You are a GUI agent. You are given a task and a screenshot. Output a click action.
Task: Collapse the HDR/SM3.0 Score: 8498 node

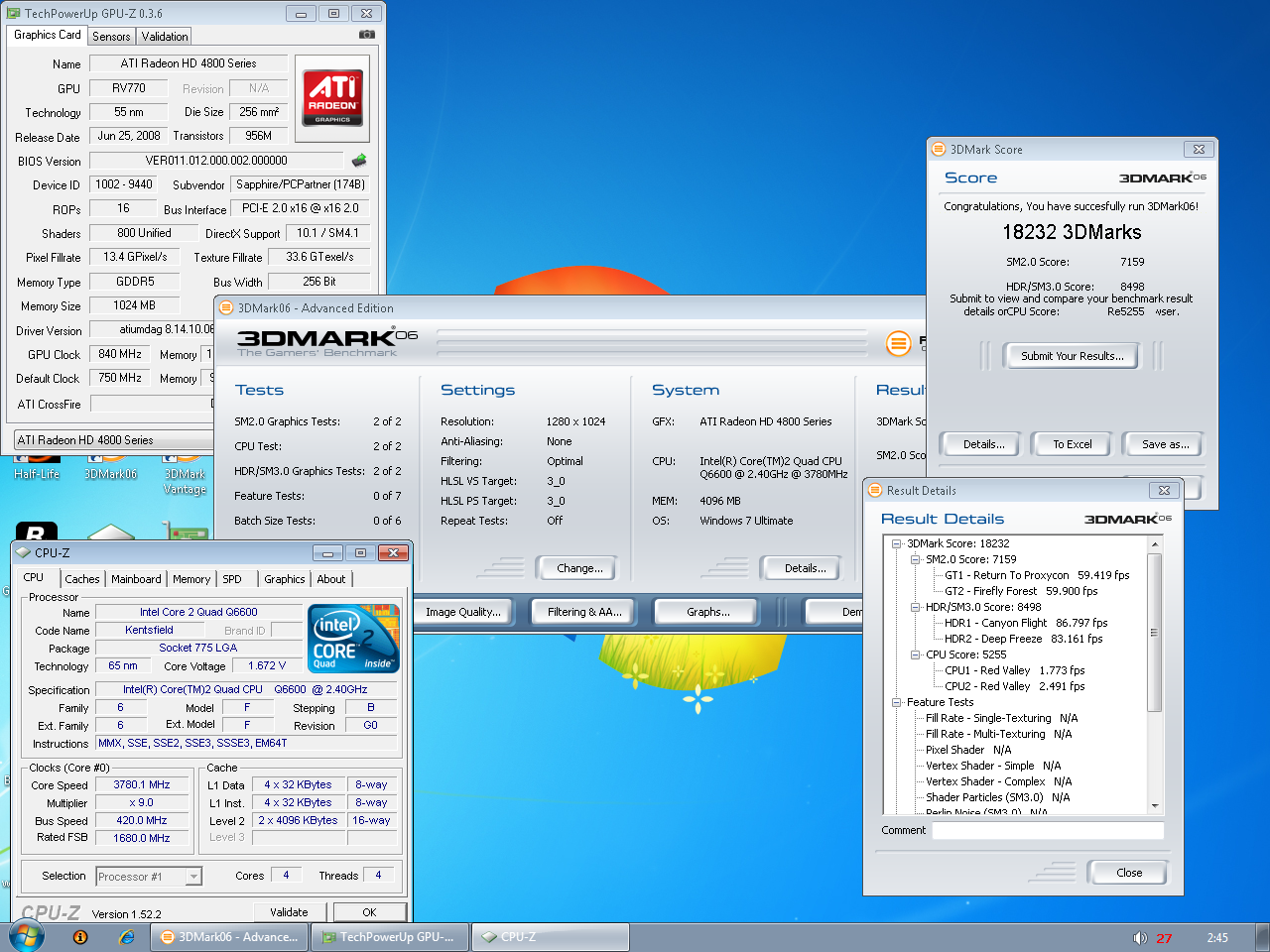(915, 607)
